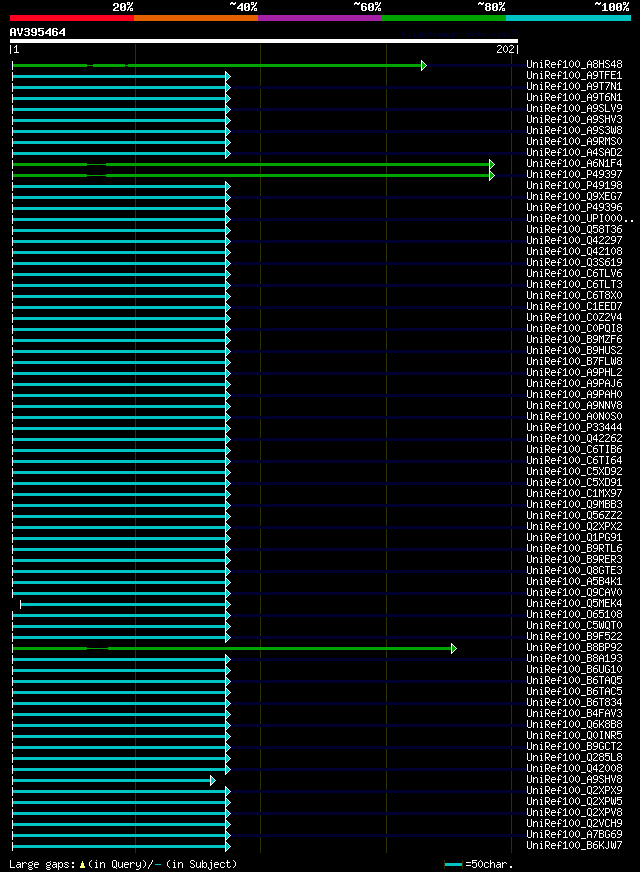640x872 pixels.
Task: Pick the UniRef100_A7BG69 label
Action: [x=574, y=835]
